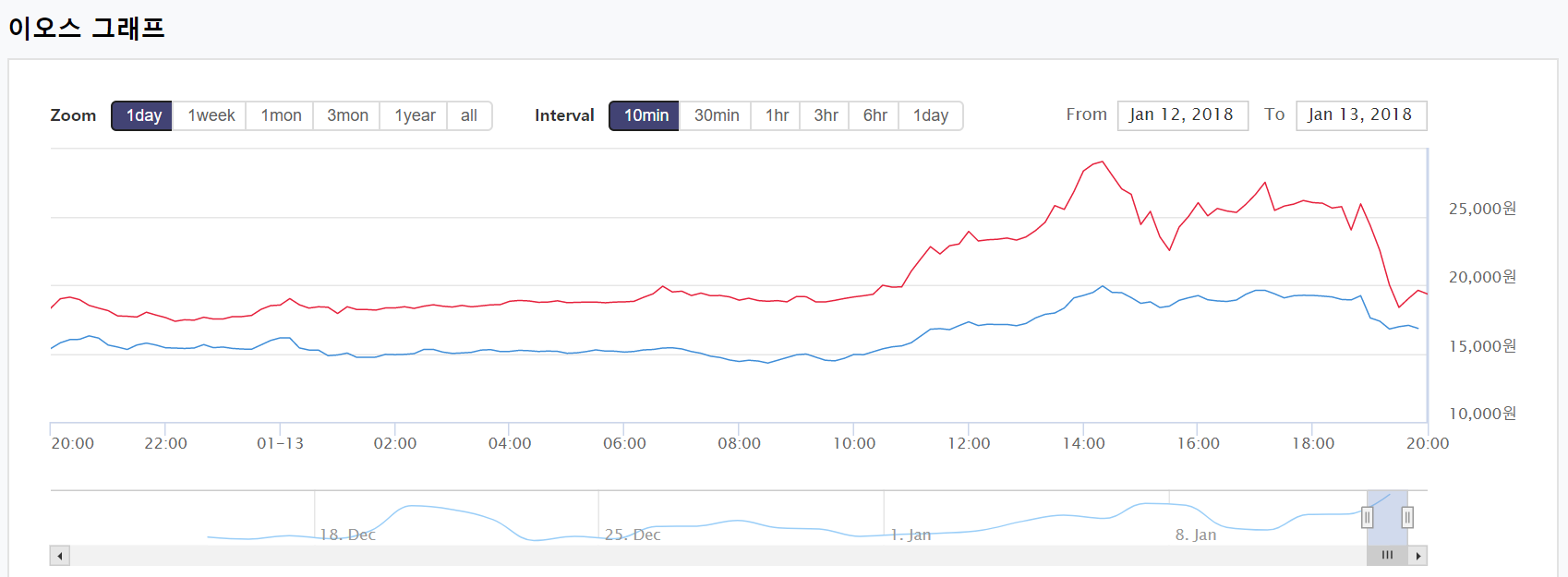Screen dimensions: 1568x577
Task: Set interval to 10min
Action: [x=645, y=115]
